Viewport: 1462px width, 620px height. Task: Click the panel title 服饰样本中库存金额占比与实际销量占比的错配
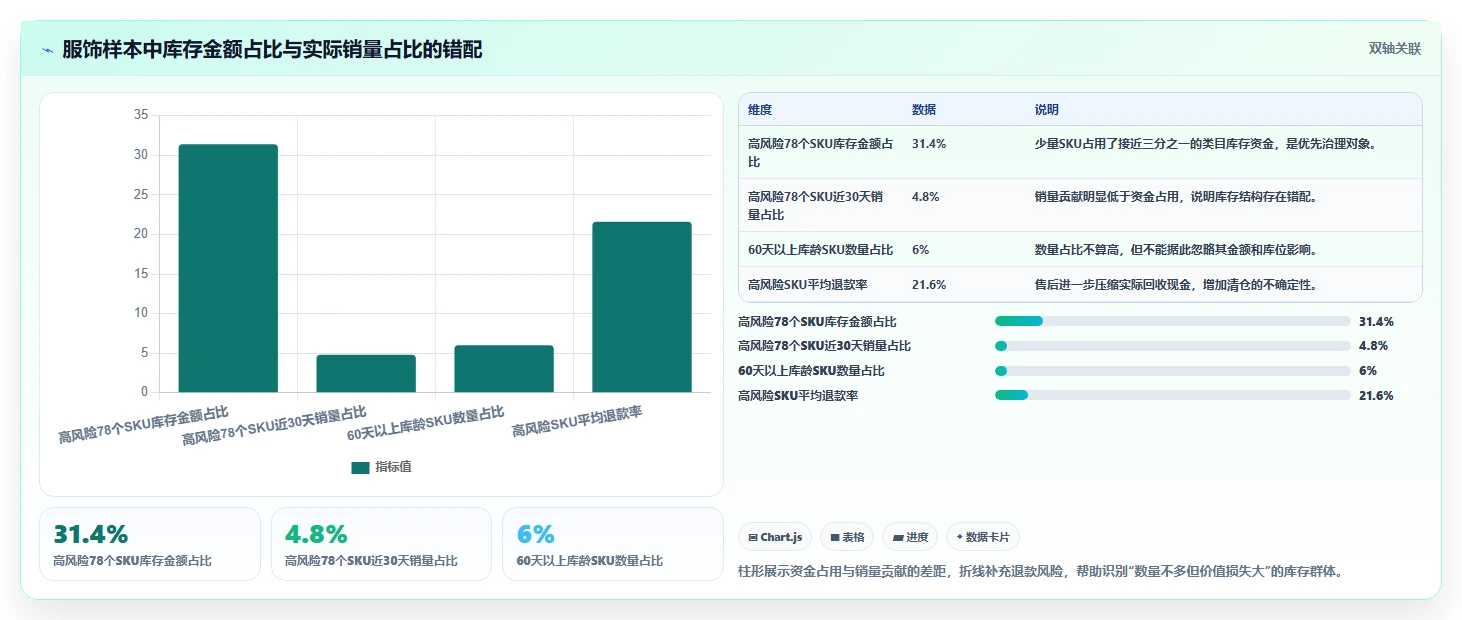(x=272, y=50)
